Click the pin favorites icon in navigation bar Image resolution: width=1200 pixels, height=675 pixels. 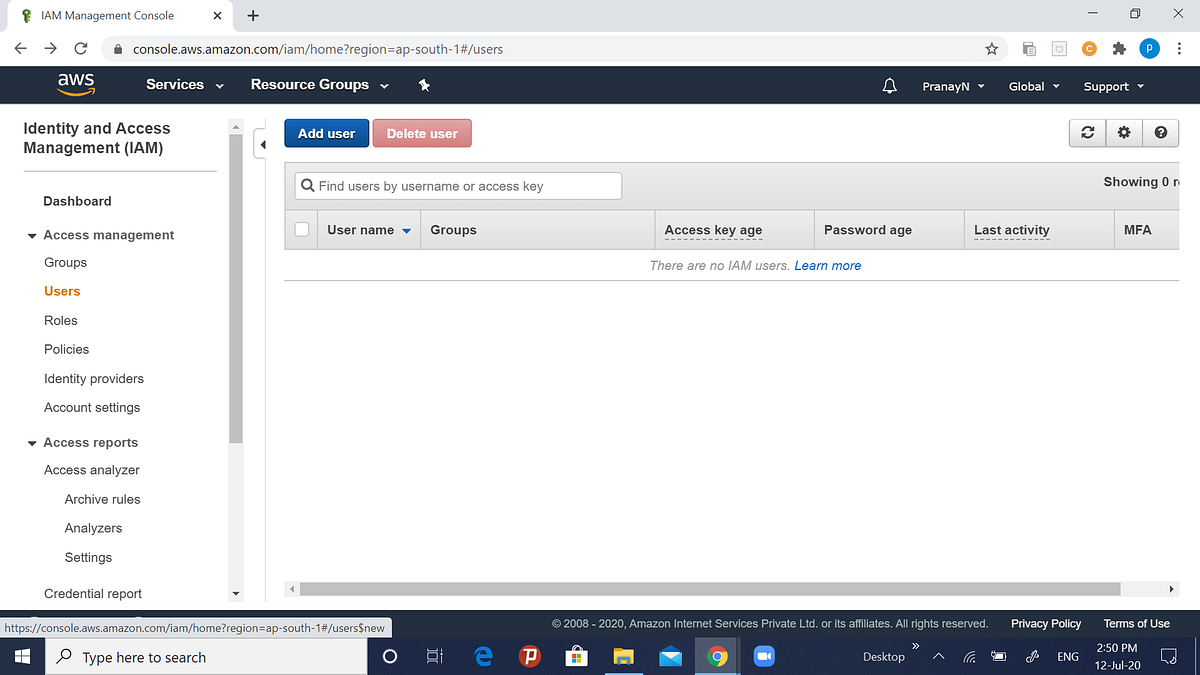(x=424, y=85)
